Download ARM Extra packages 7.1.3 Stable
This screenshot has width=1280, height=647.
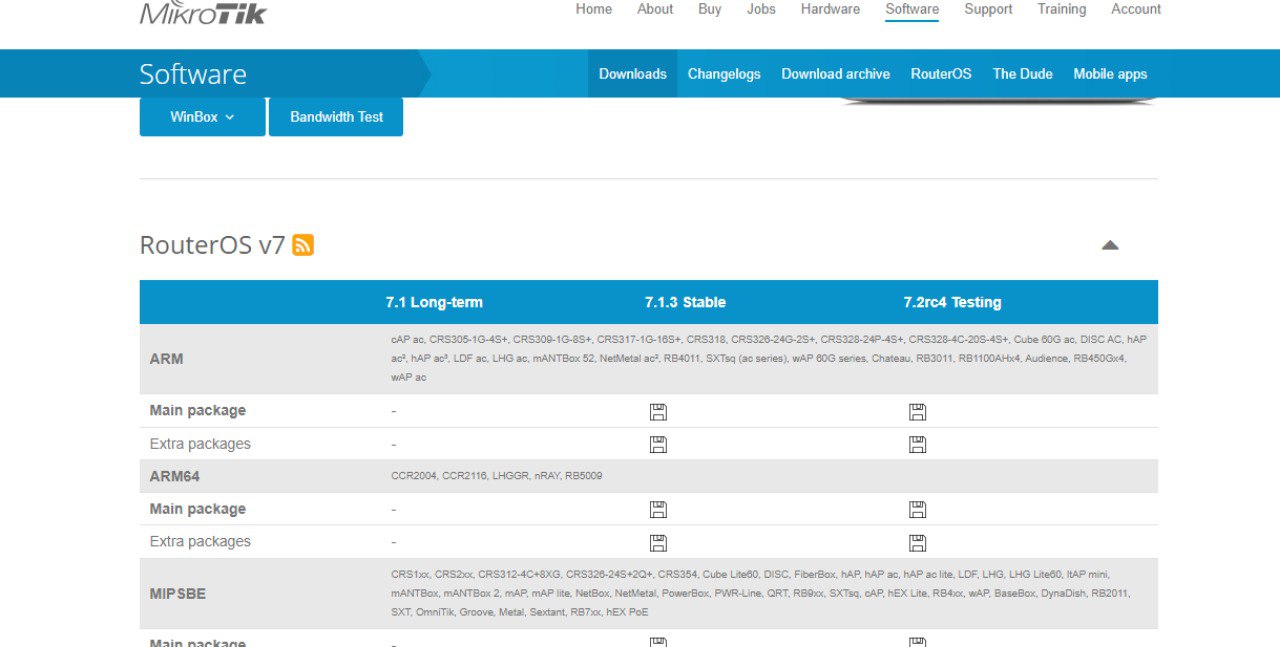(x=658, y=444)
